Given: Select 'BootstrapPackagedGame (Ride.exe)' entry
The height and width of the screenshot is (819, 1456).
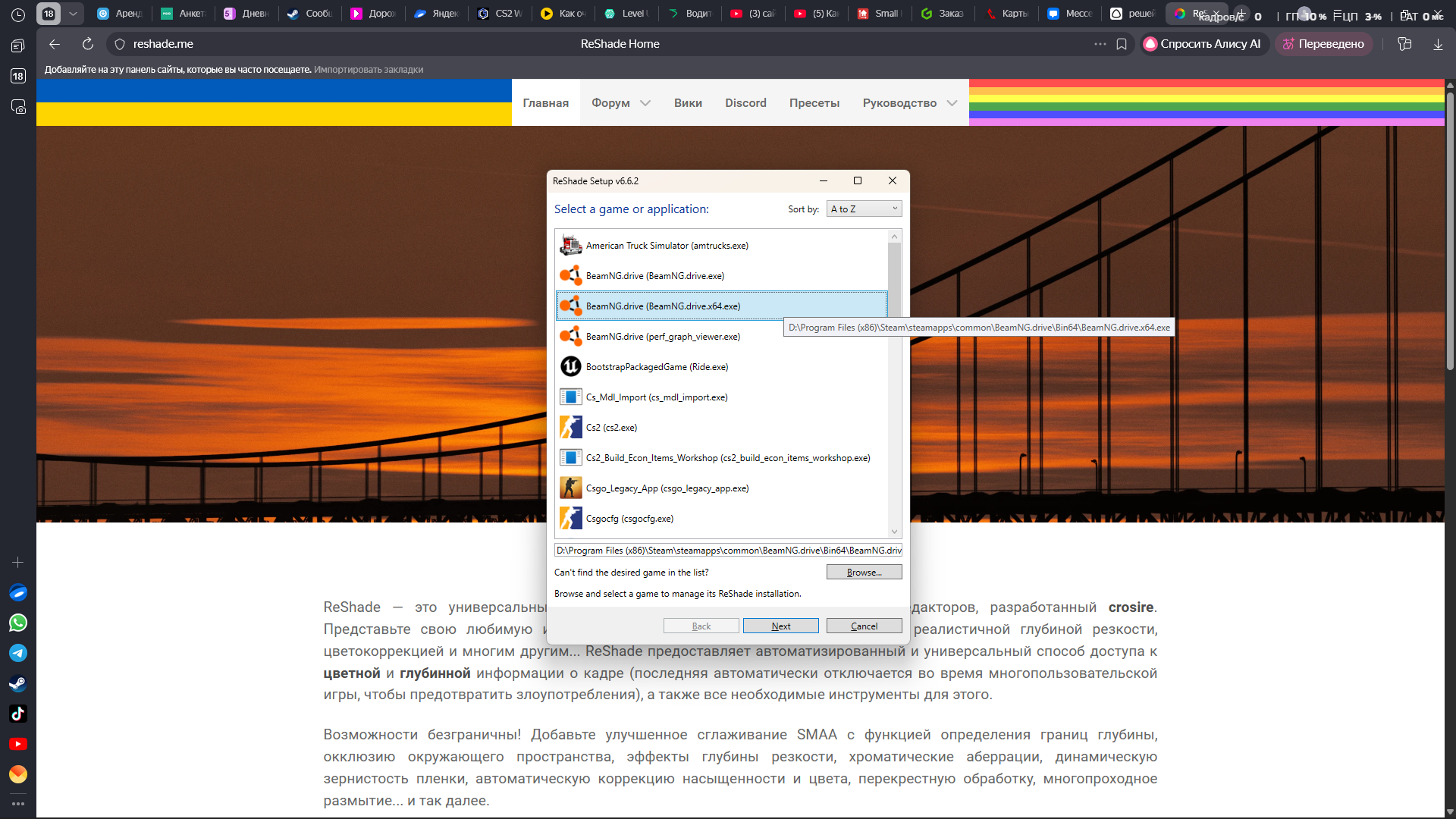Looking at the screenshot, I should [x=721, y=366].
